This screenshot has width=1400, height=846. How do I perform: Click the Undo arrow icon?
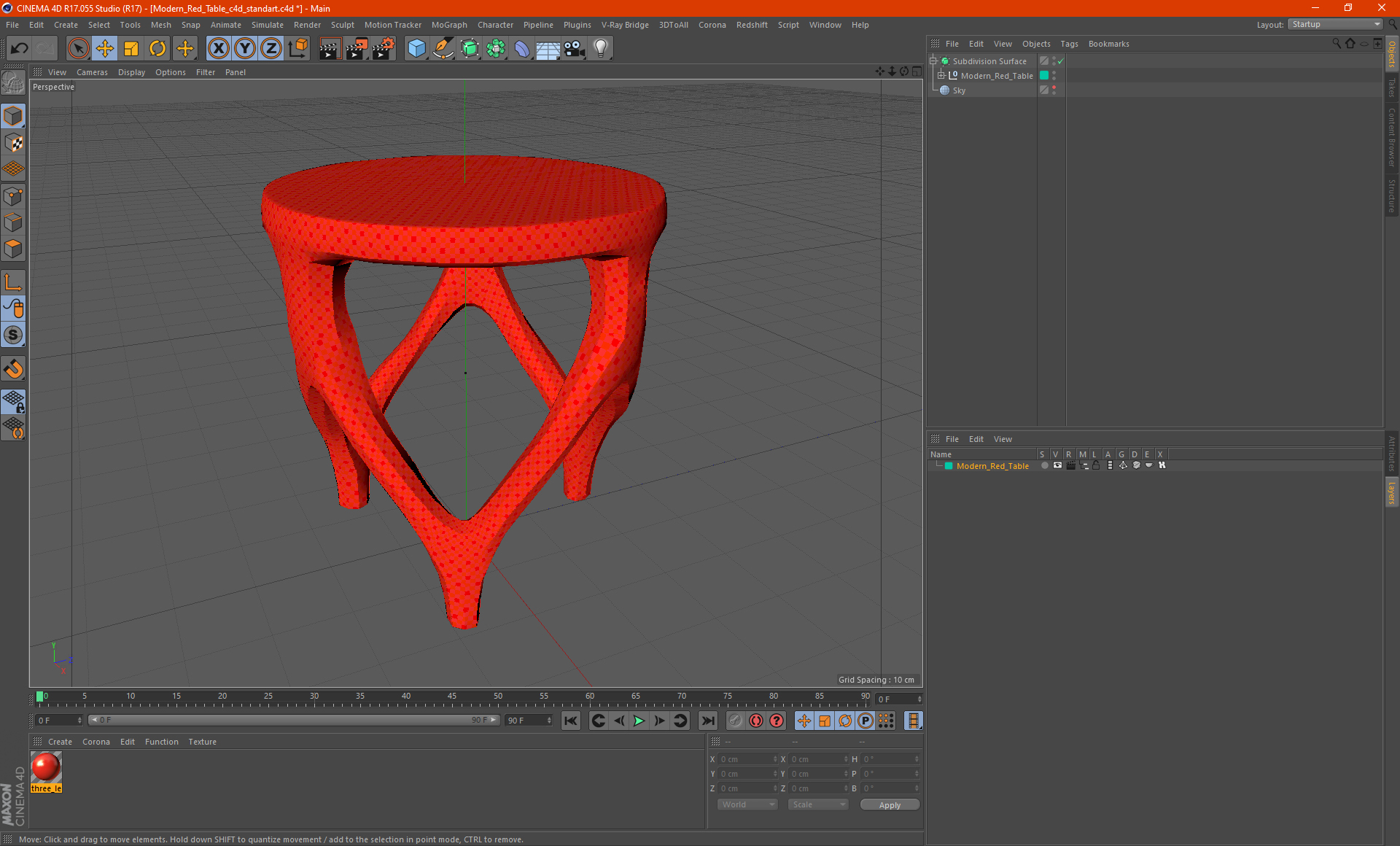[x=20, y=48]
